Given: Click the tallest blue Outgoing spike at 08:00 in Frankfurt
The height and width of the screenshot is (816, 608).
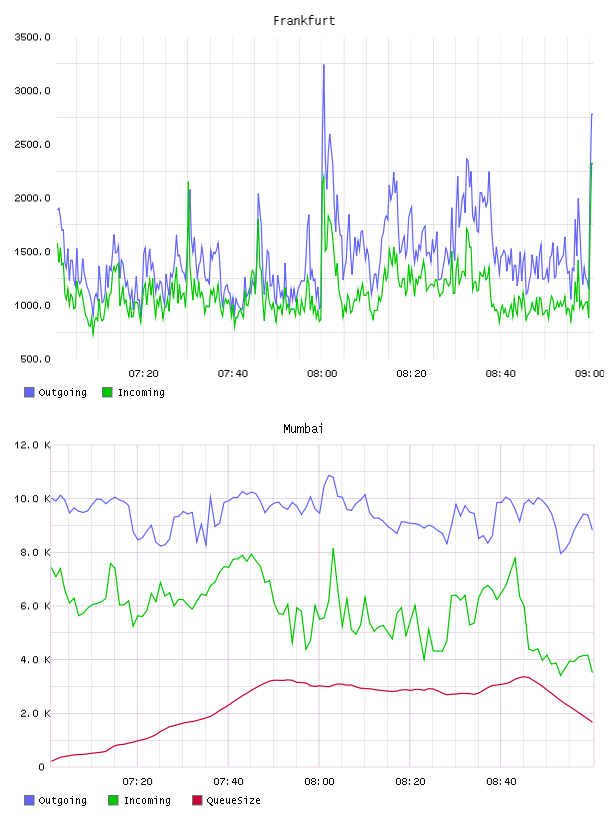Looking at the screenshot, I should pos(324,66).
